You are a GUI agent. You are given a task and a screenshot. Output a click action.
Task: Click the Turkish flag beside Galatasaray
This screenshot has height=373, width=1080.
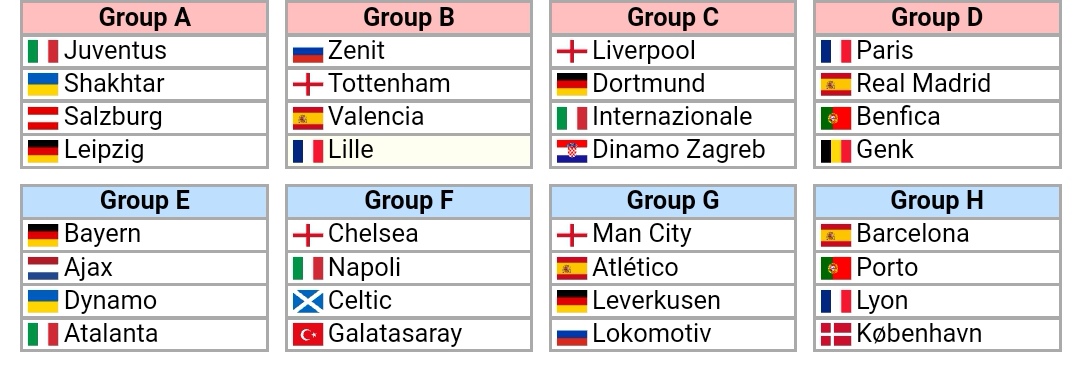(308, 334)
